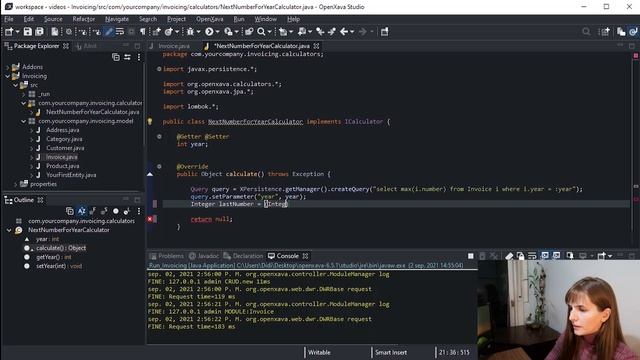Open the Run dropdown arrow
Image resolution: width=640 pixels, height=360 pixels.
(x=217, y=32)
